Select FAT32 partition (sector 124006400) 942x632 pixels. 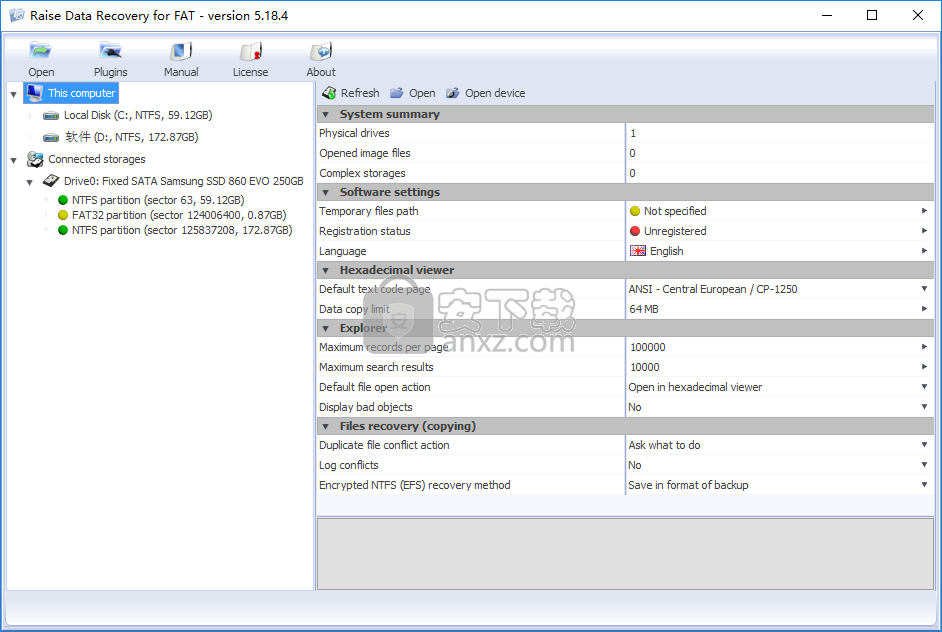tap(179, 215)
